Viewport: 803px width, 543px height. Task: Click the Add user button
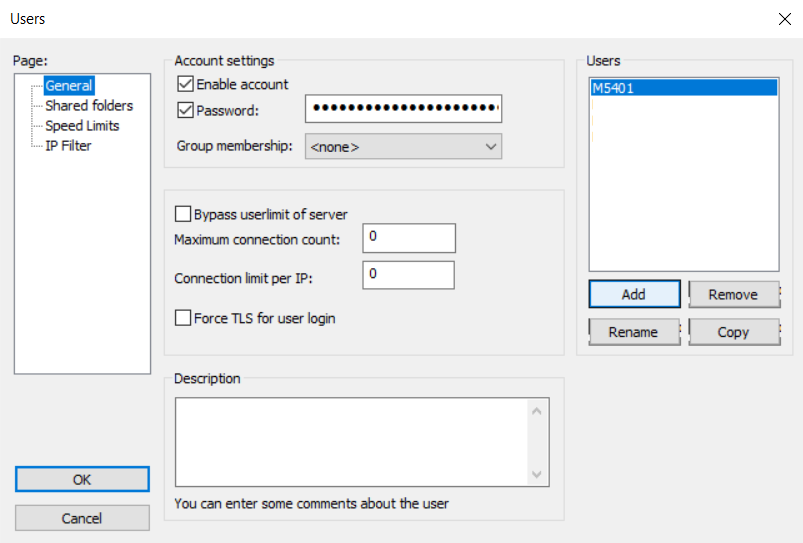(634, 294)
